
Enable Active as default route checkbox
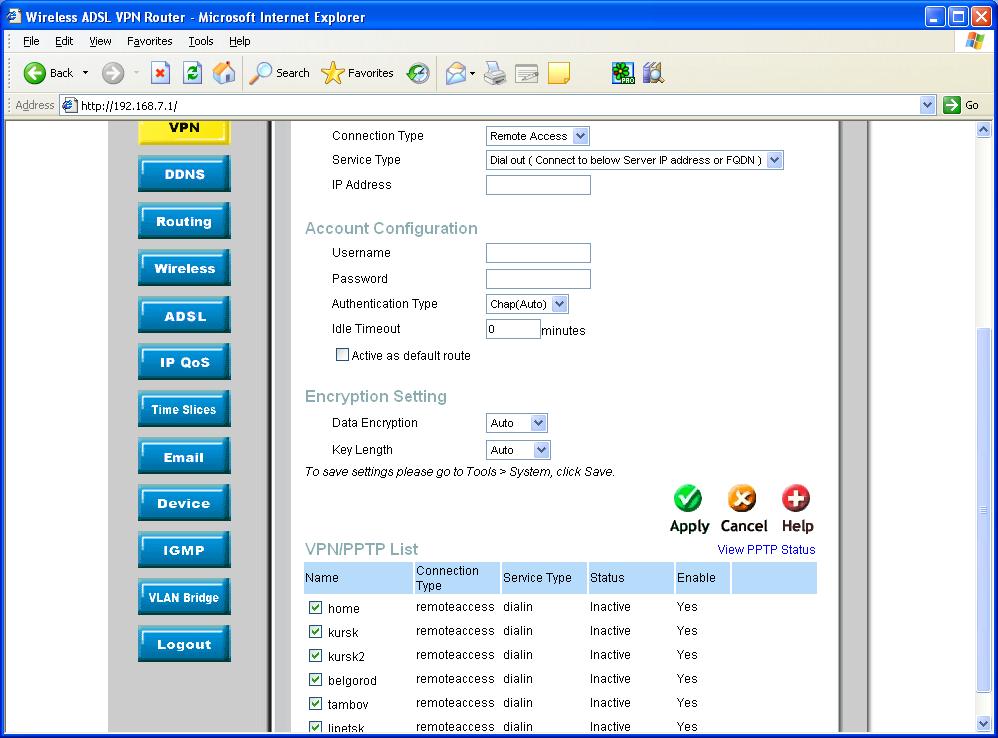pos(342,355)
